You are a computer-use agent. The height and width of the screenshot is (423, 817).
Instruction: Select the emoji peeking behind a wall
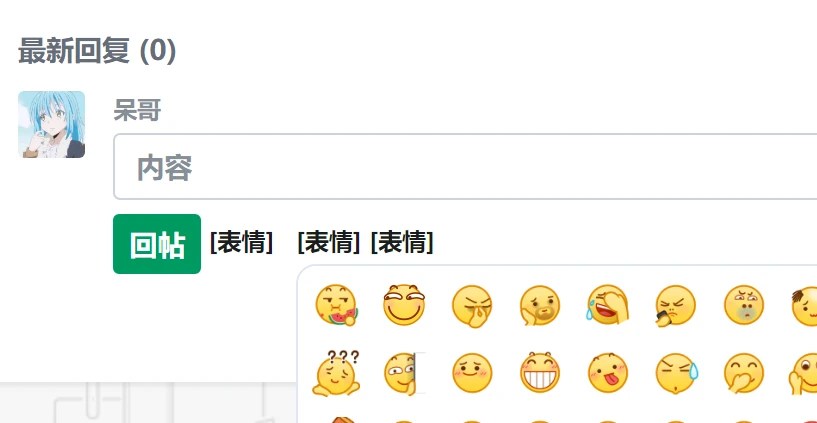(x=404, y=373)
